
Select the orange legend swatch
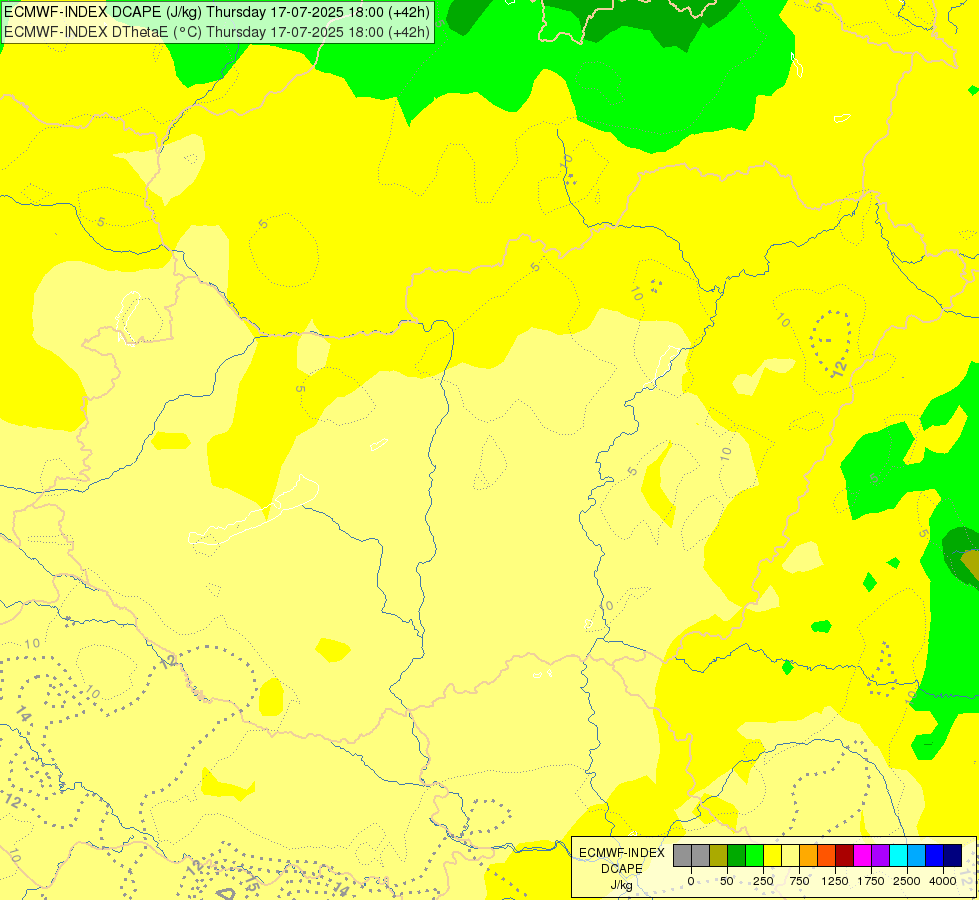pos(809,855)
